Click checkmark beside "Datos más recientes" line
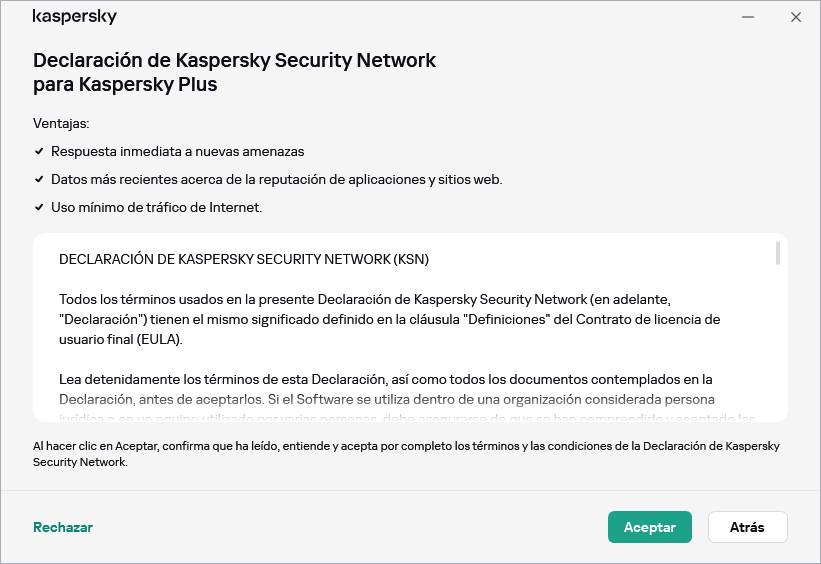The height and width of the screenshot is (564, 821). point(39,180)
